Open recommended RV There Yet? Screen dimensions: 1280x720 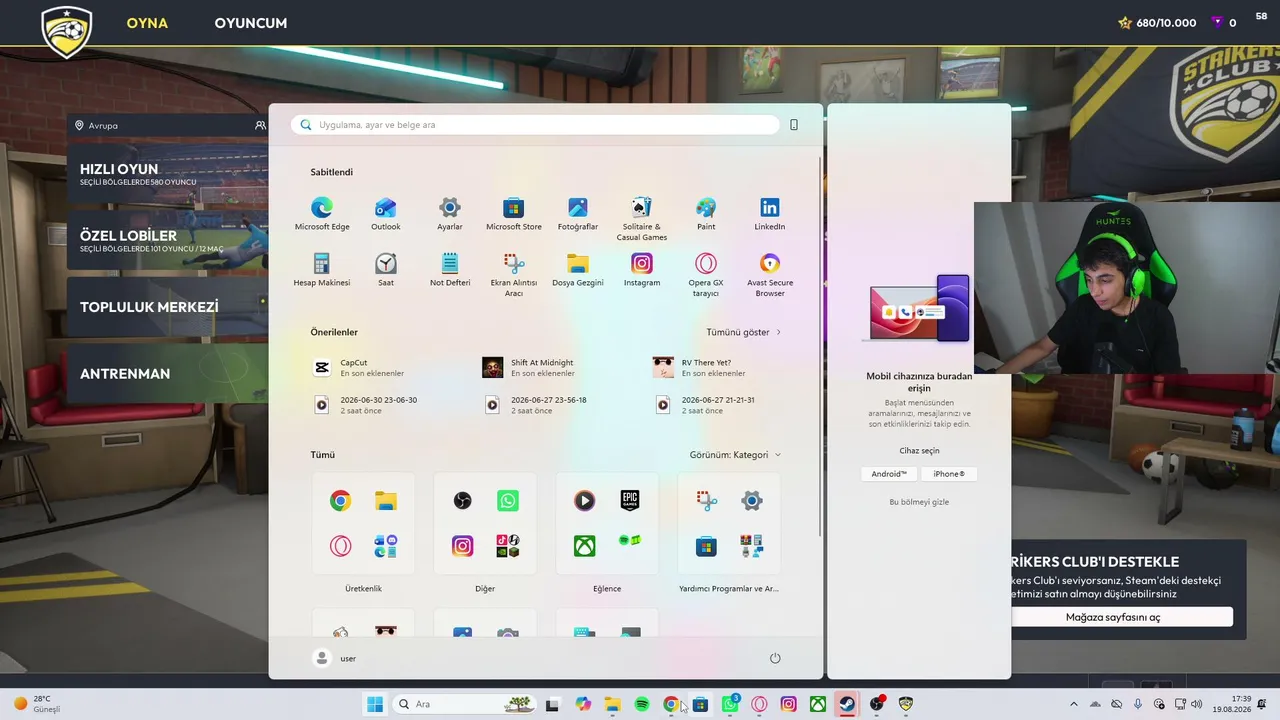click(700, 368)
